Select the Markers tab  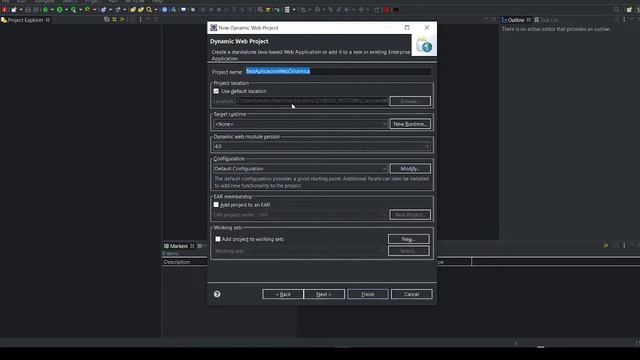pyautogui.click(x=179, y=246)
